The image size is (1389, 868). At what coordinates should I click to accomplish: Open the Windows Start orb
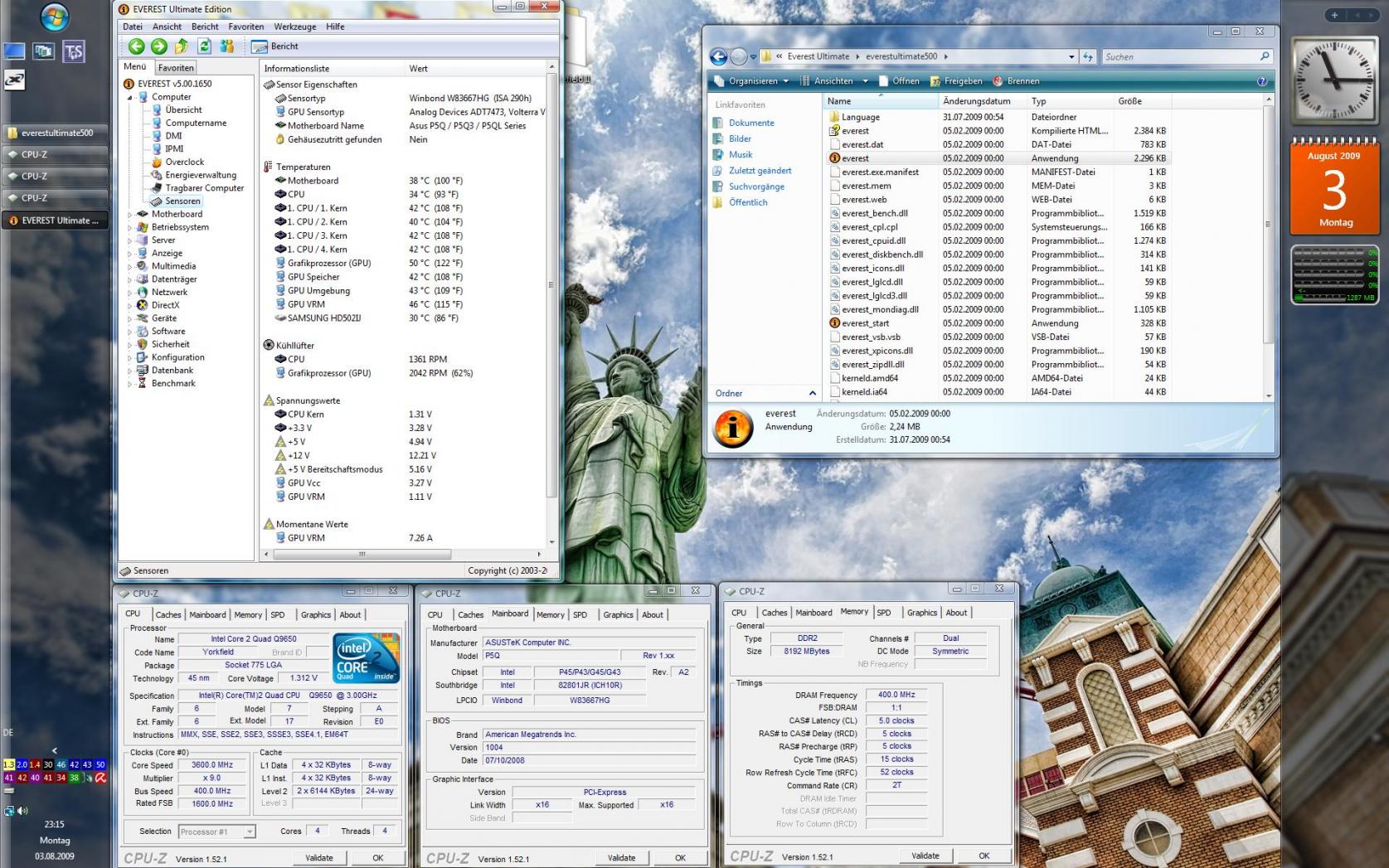(55, 17)
